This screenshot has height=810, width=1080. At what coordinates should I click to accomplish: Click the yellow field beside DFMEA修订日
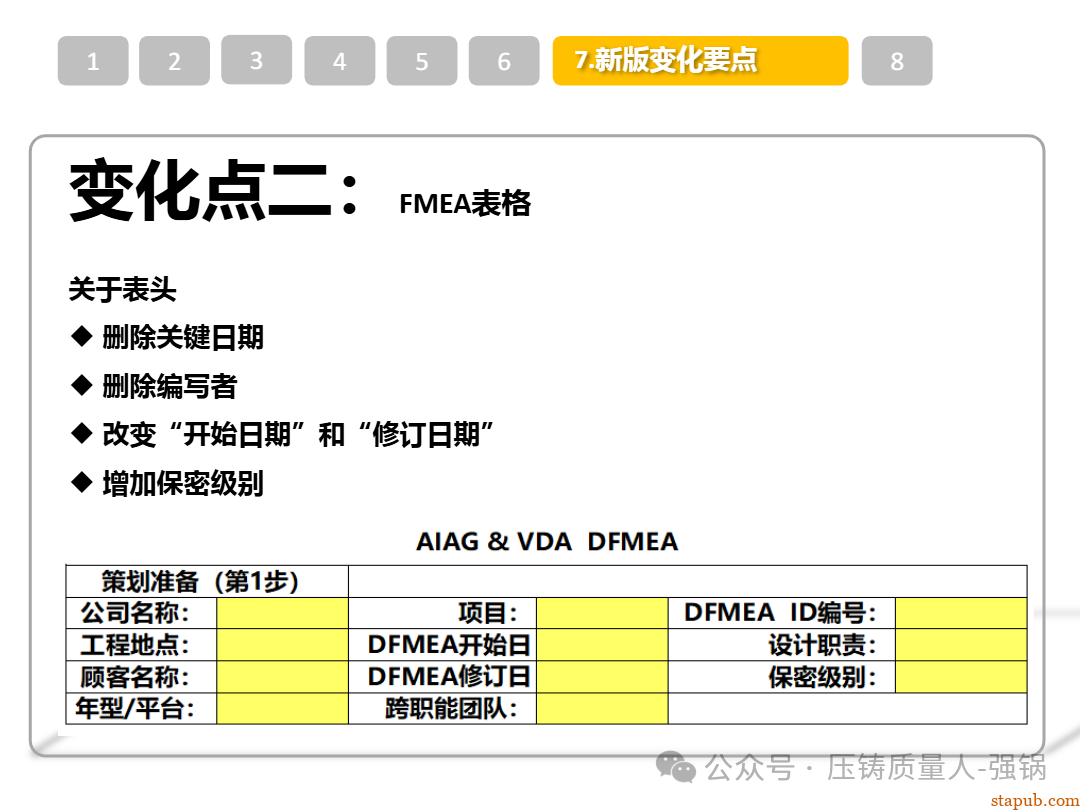pos(602,676)
